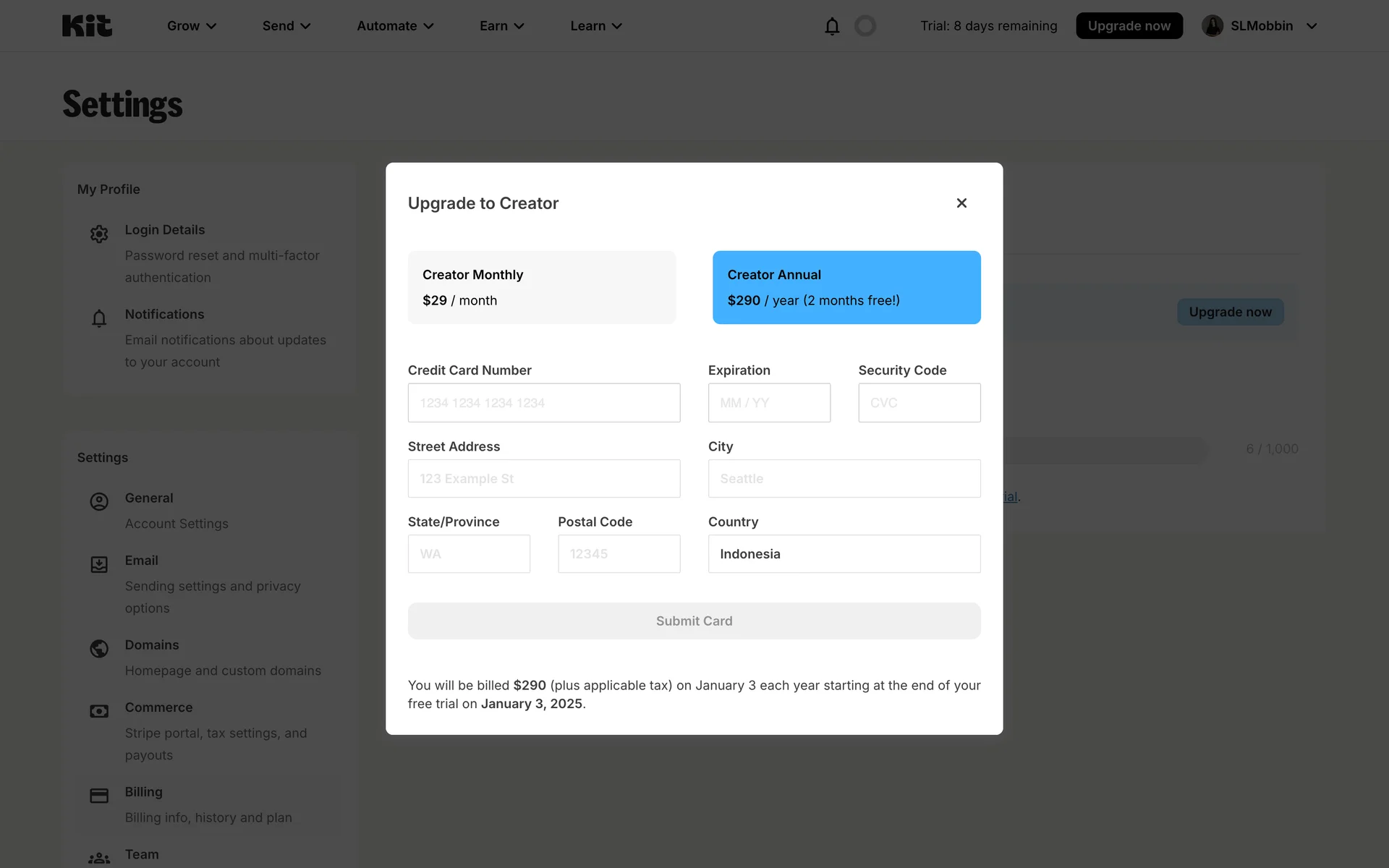1389x868 pixels.
Task: Click Upgrade now in the top bar
Action: click(x=1129, y=26)
